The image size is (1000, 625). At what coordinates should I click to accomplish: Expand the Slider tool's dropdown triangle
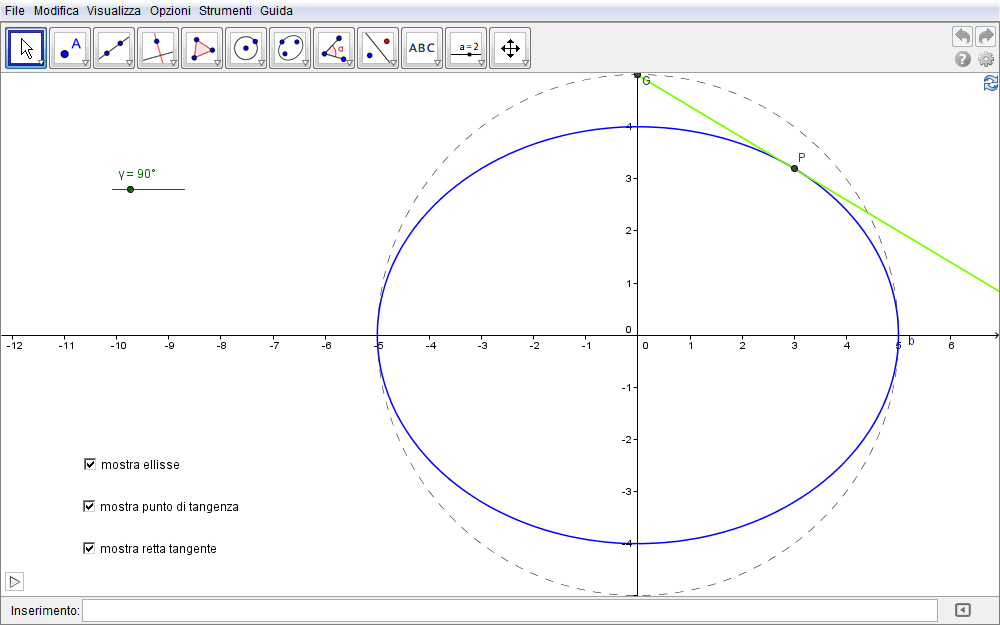pyautogui.click(x=481, y=63)
